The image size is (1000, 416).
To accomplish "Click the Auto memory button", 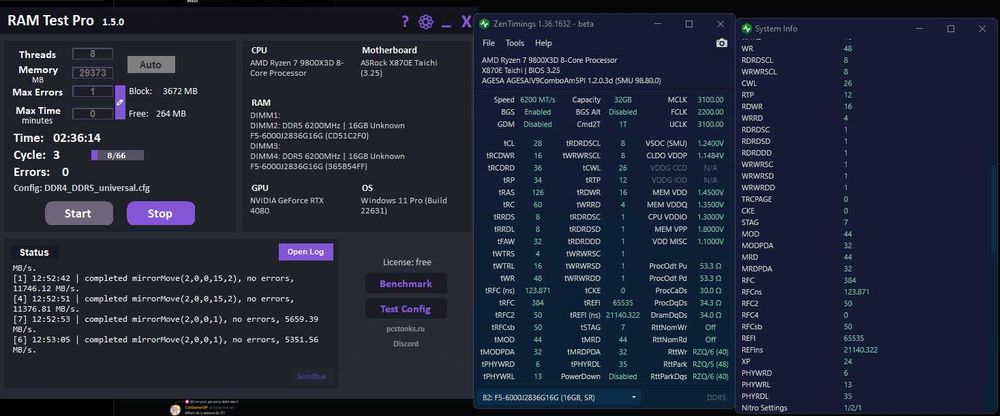I will [x=151, y=64].
